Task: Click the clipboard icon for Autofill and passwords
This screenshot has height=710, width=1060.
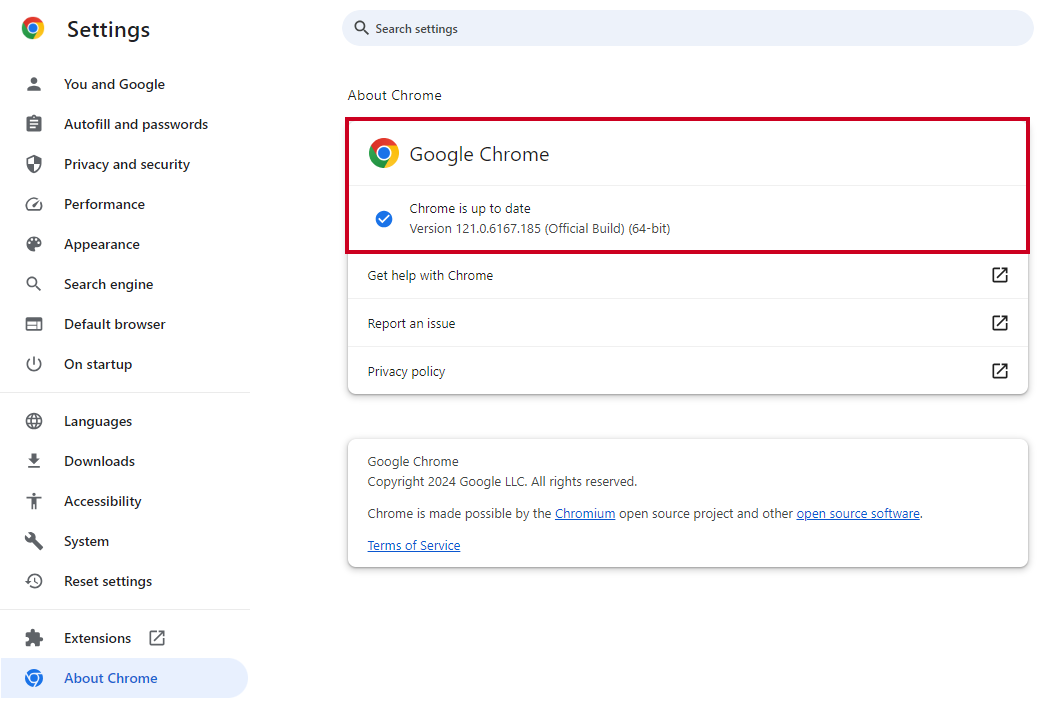Action: (34, 124)
